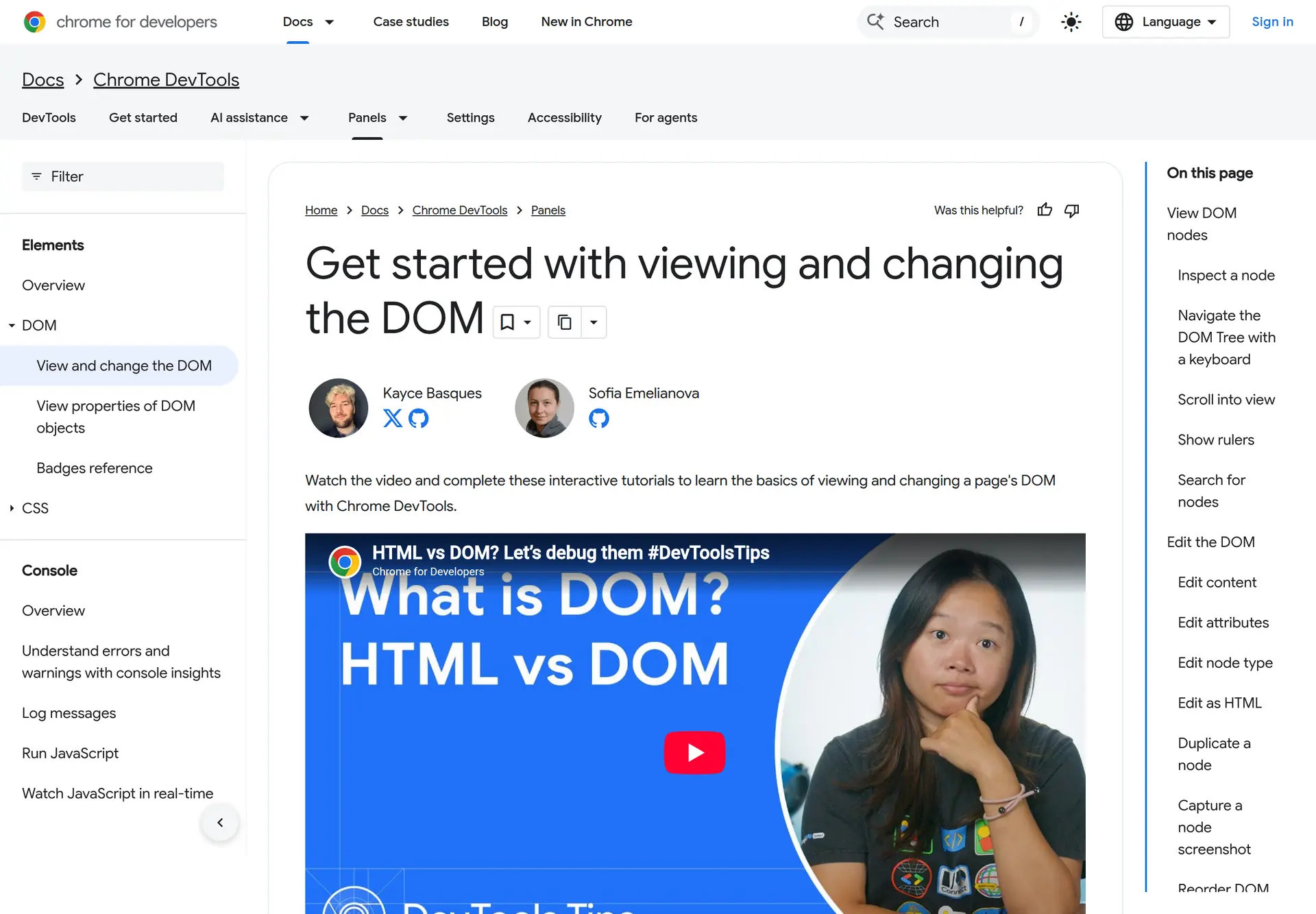
Task: Open Kayce Basques's X profile icon
Action: 393,418
